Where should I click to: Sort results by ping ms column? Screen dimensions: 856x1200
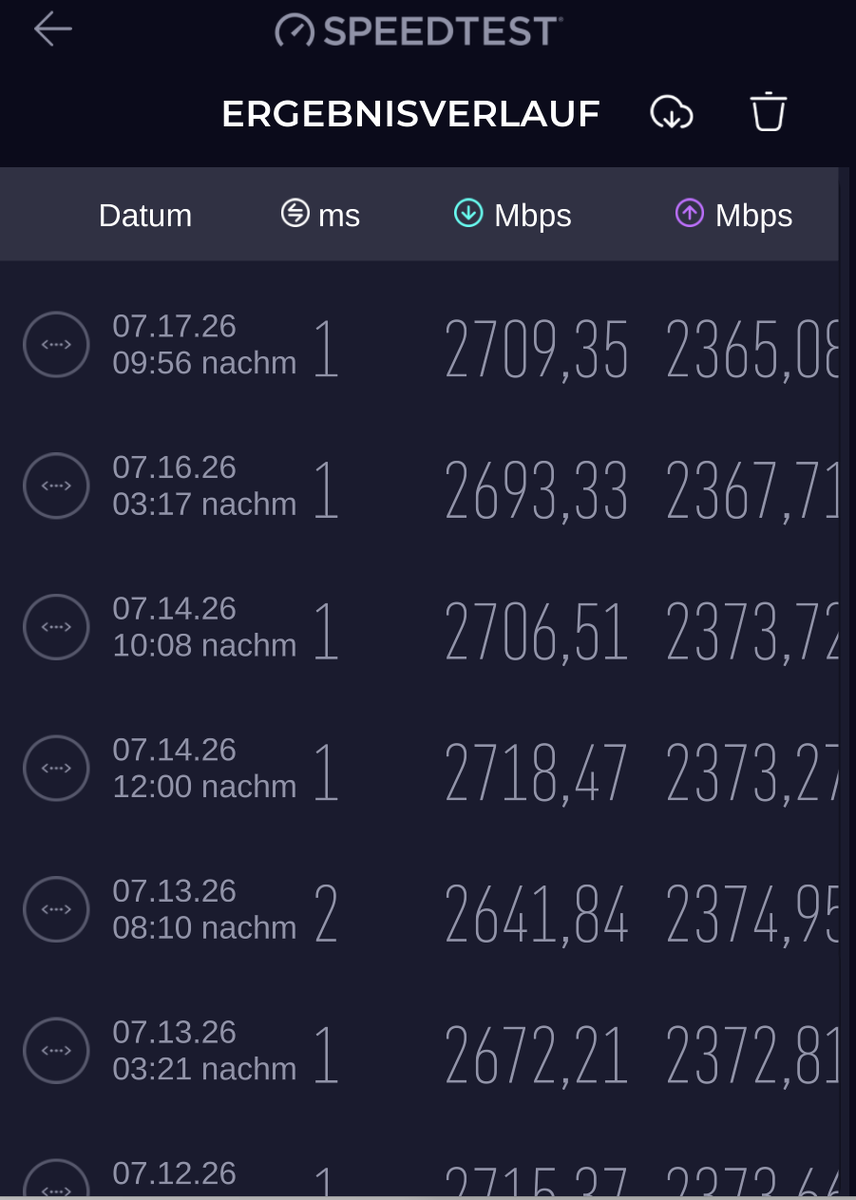[320, 215]
